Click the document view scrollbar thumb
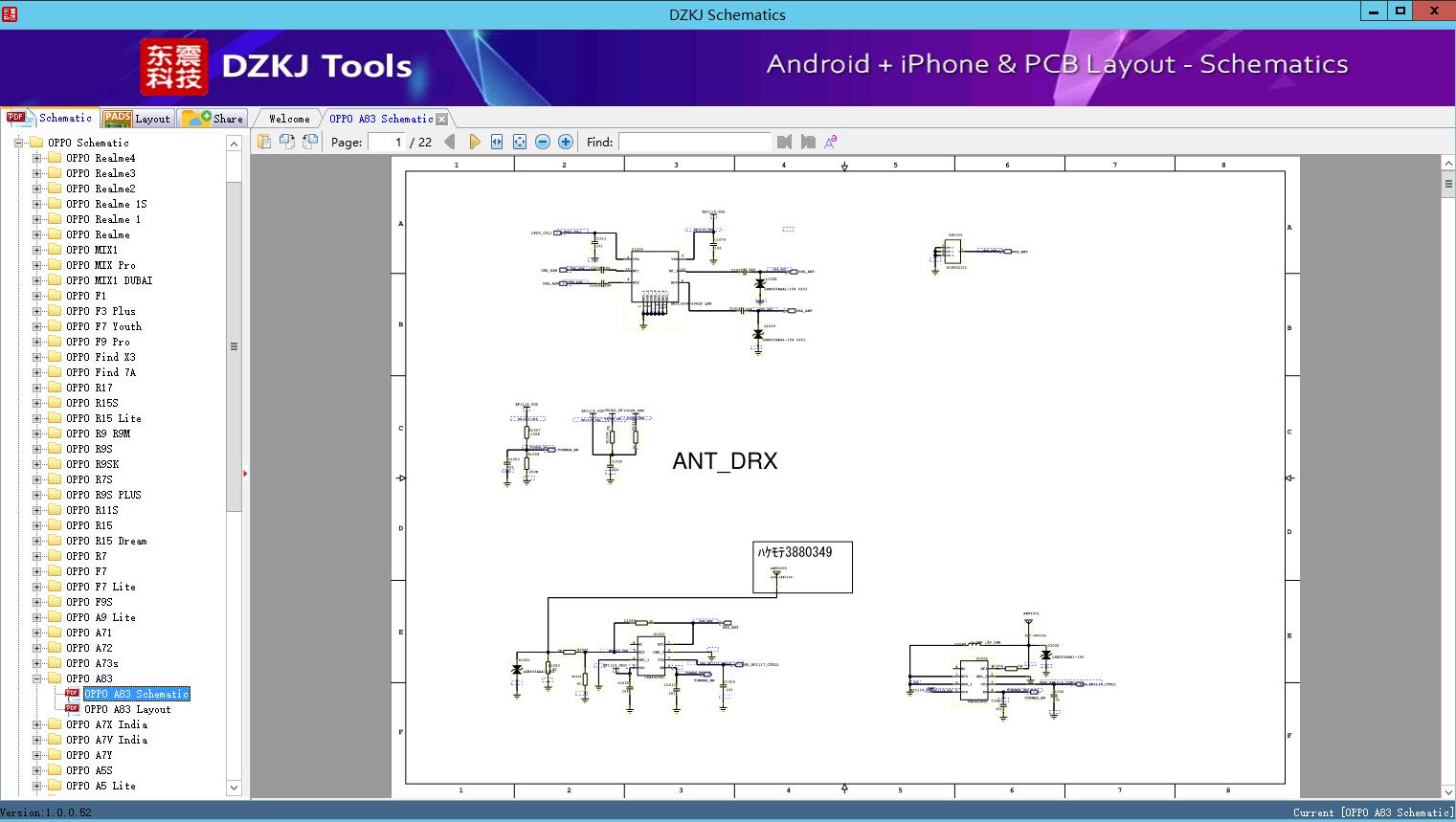The width and height of the screenshot is (1456, 822). coord(1448,184)
